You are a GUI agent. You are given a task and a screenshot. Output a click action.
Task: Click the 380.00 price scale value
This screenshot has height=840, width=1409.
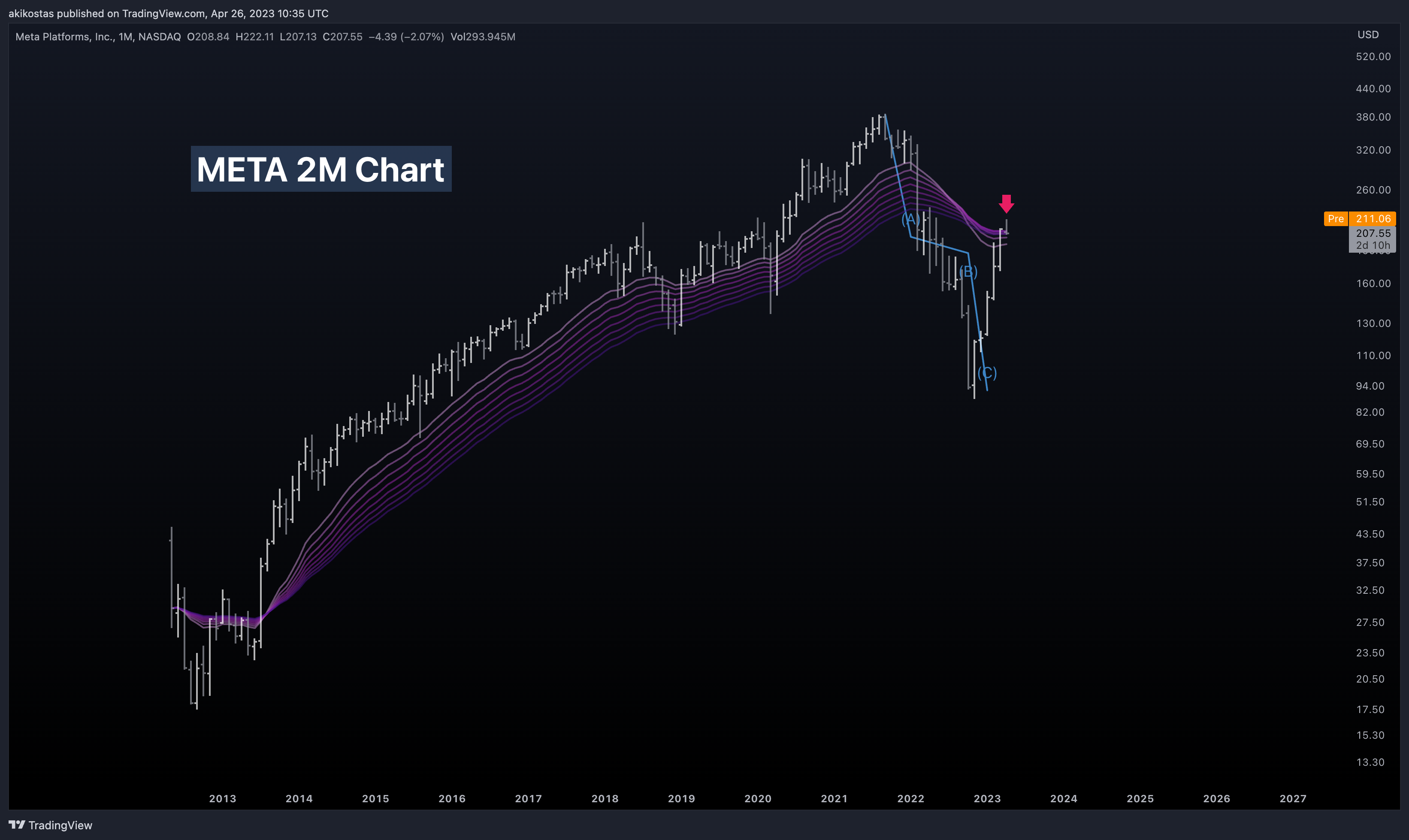click(1373, 117)
